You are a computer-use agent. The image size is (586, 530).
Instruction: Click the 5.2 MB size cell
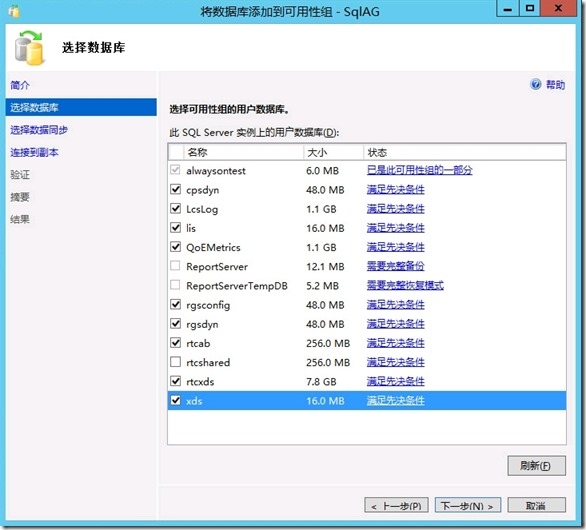(322, 286)
